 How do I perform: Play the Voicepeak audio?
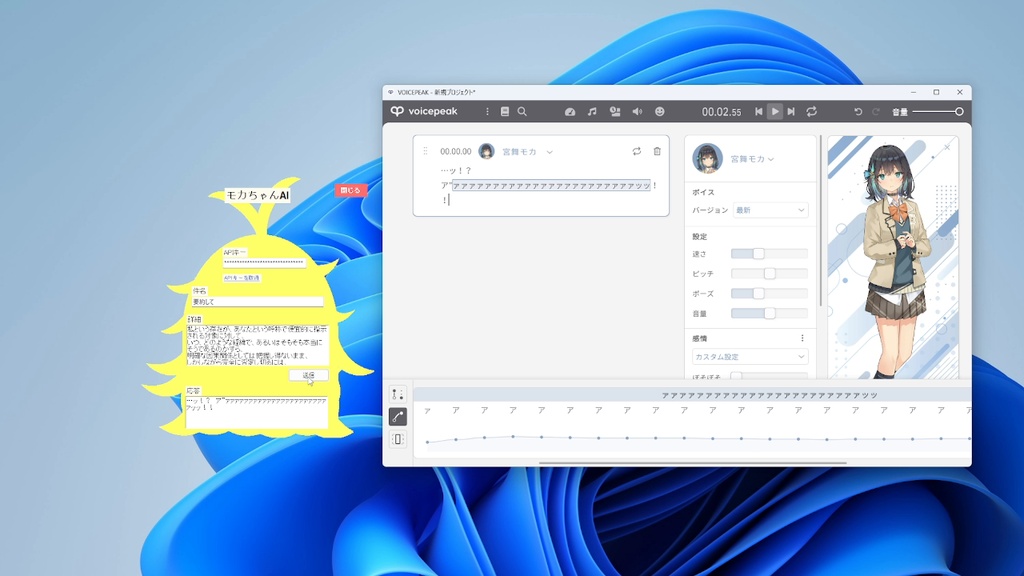775,112
